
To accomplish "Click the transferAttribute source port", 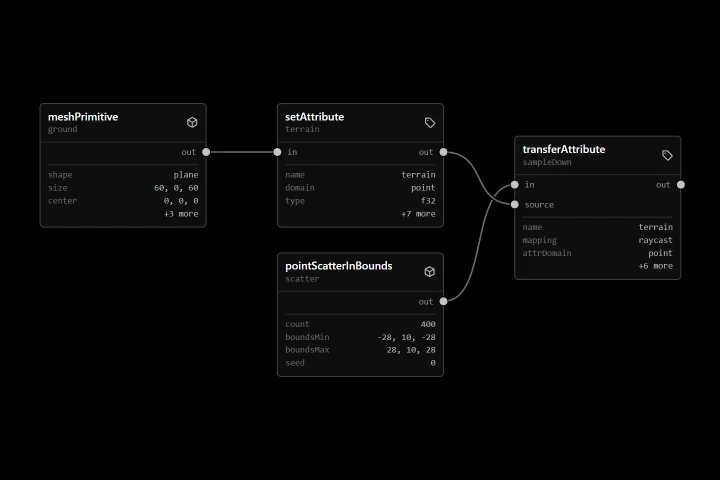I will point(515,204).
